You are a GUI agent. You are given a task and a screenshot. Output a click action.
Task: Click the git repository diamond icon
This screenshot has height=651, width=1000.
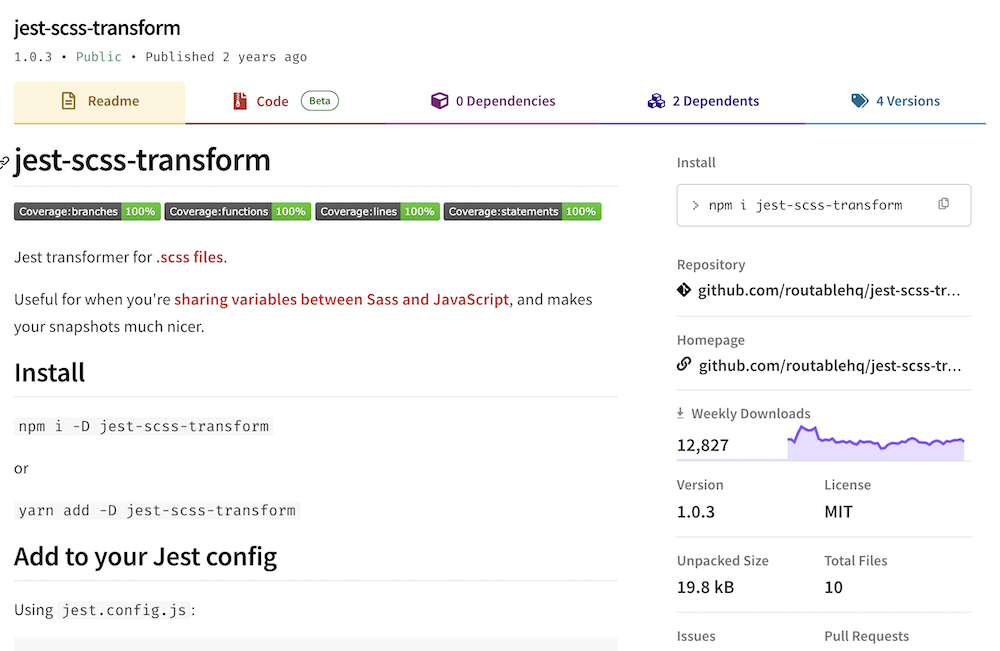pyautogui.click(x=684, y=290)
